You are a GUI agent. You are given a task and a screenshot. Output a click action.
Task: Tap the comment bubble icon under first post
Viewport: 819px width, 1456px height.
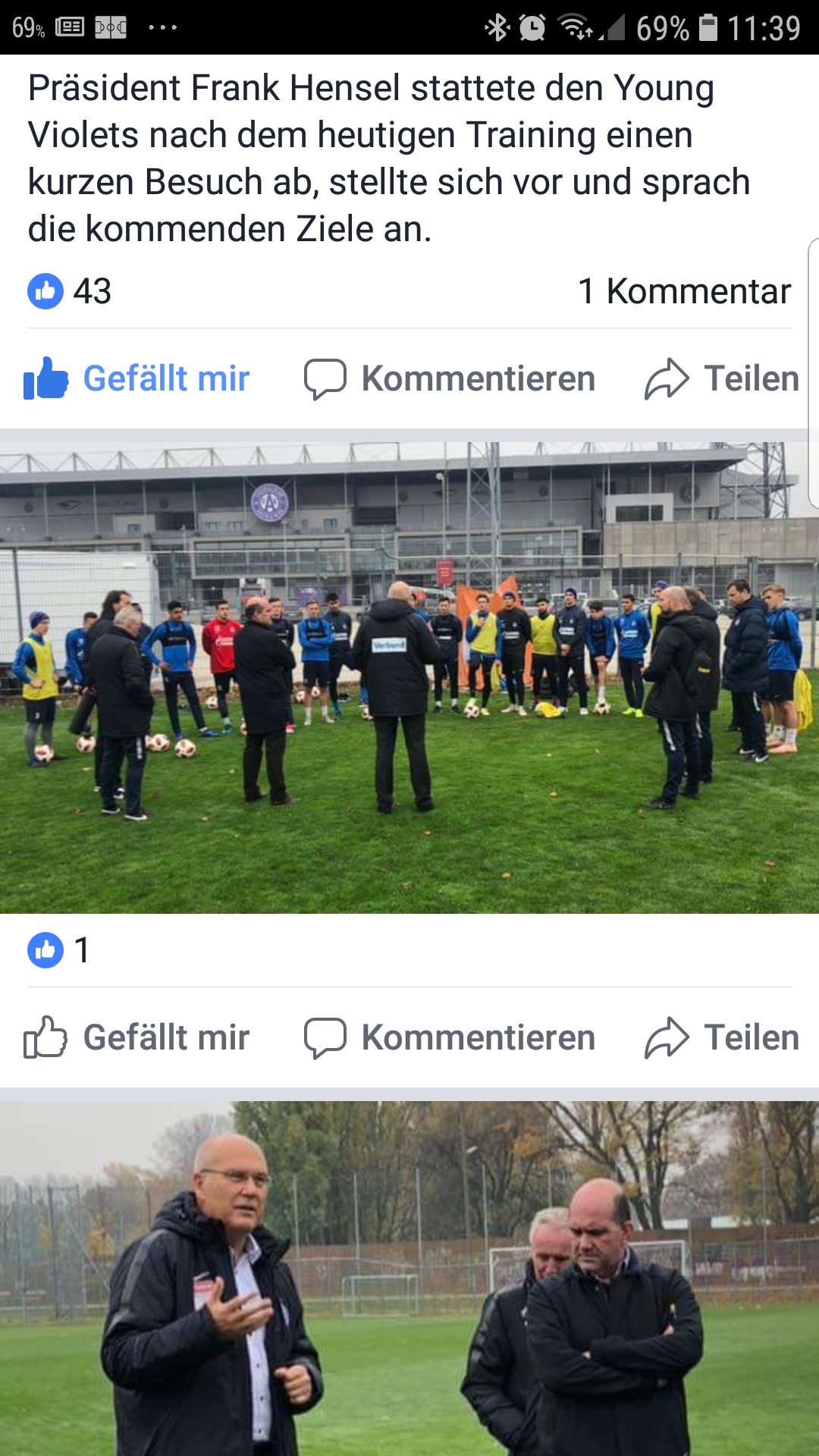click(325, 378)
